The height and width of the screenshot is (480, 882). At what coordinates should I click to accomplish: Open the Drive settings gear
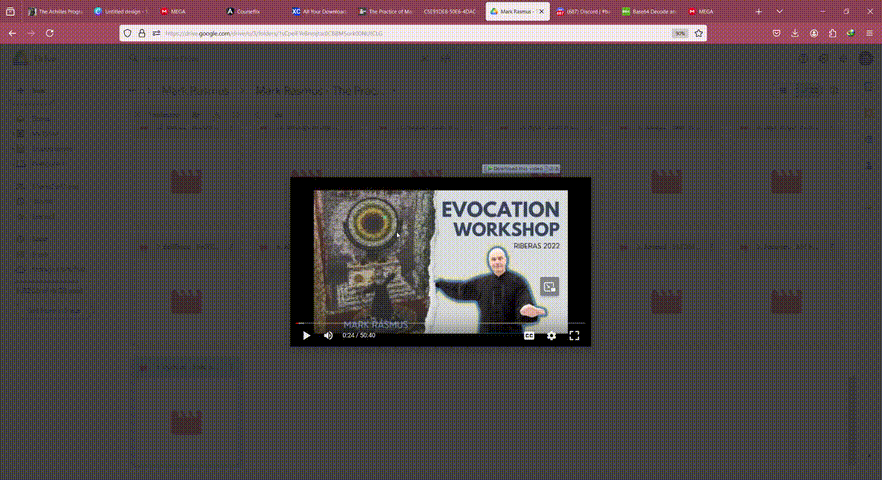coord(824,58)
